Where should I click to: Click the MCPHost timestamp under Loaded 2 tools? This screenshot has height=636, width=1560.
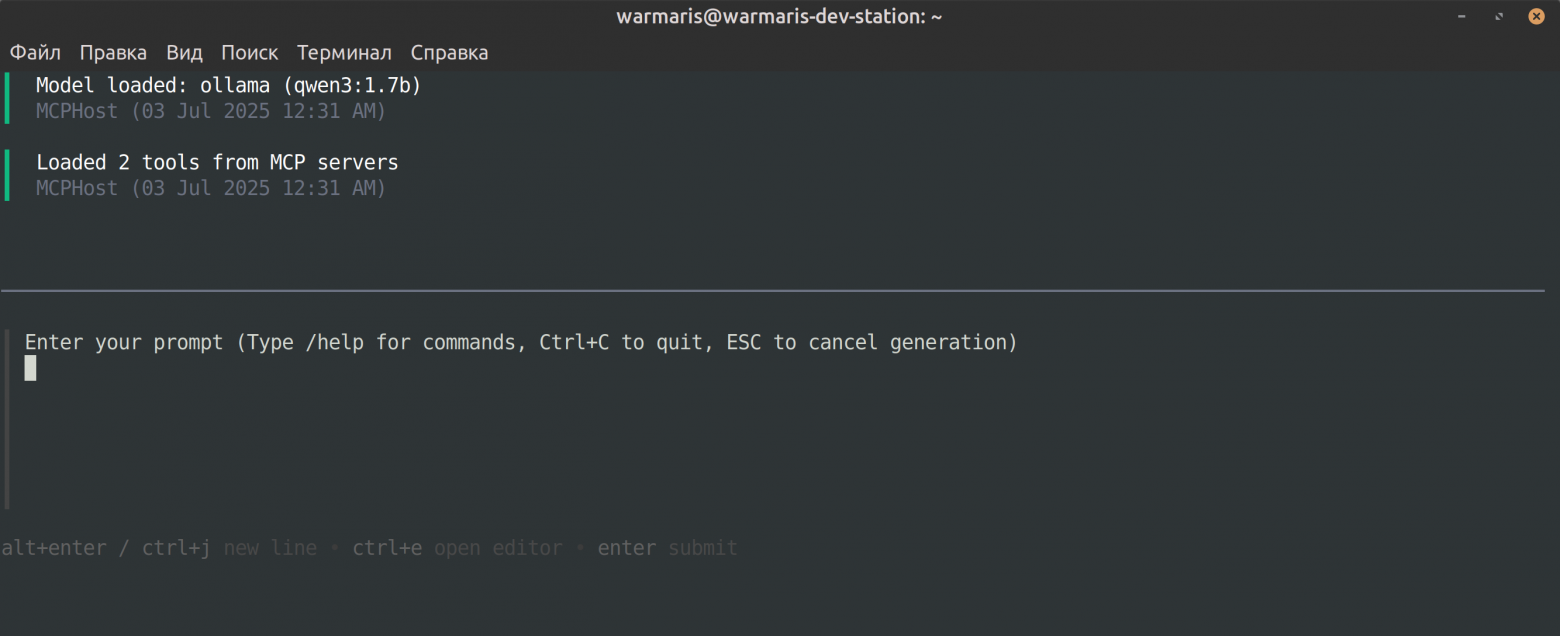[211, 188]
